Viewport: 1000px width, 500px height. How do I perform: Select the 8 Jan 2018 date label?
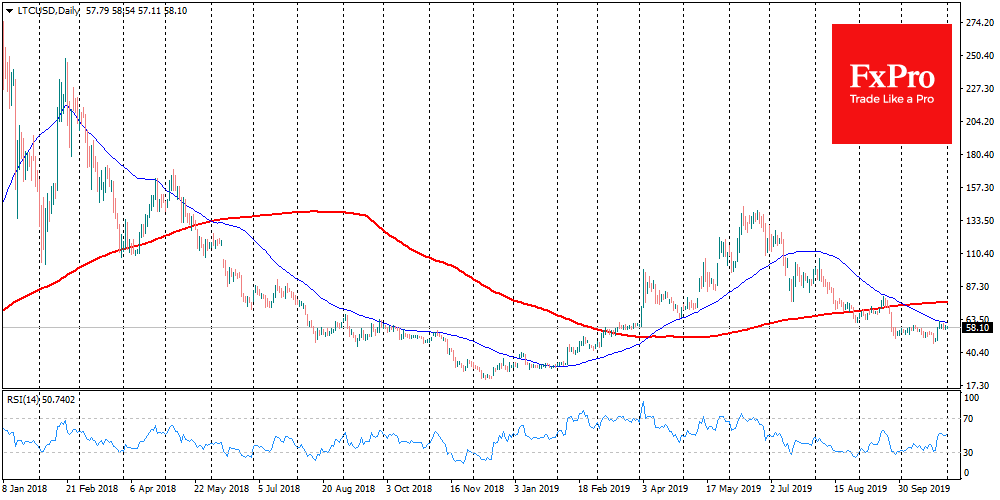[x=26, y=490]
